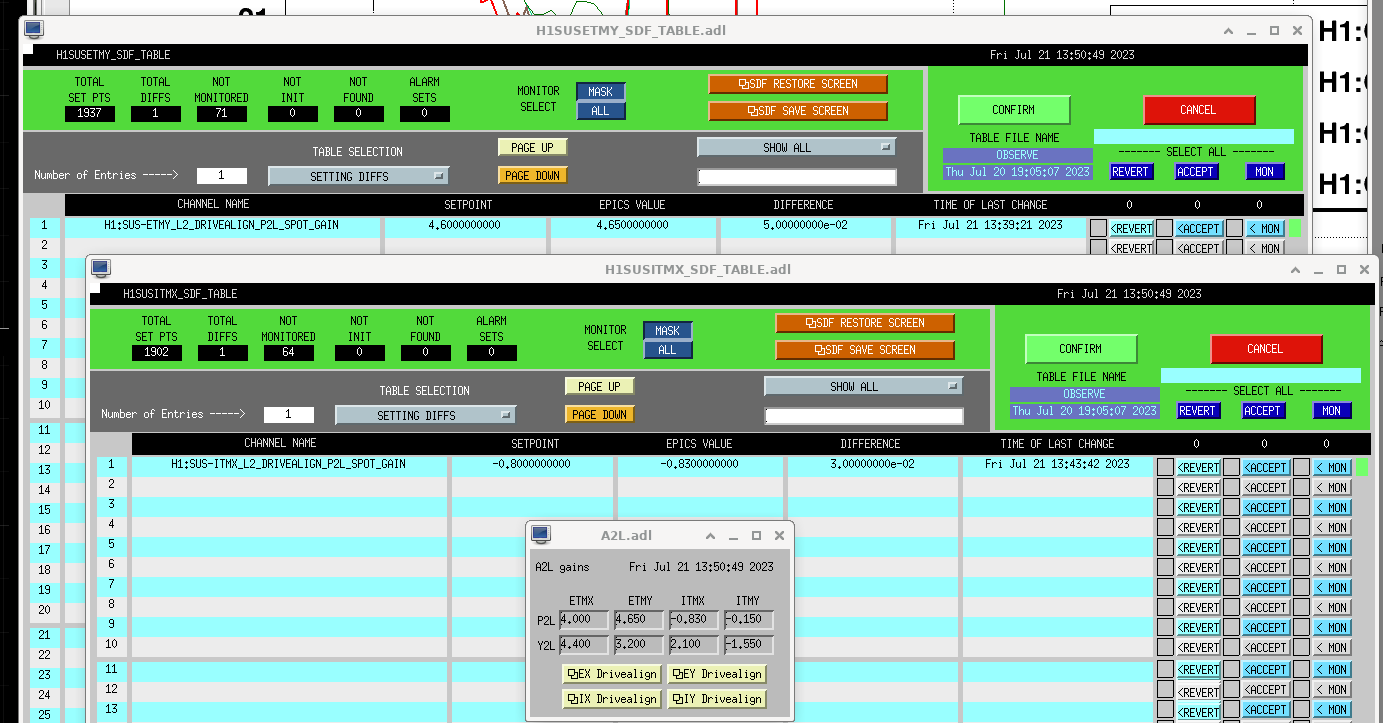Open SETTING DIFFS dropdown in ETMY table
This screenshot has width=1383, height=723.
click(x=358, y=176)
